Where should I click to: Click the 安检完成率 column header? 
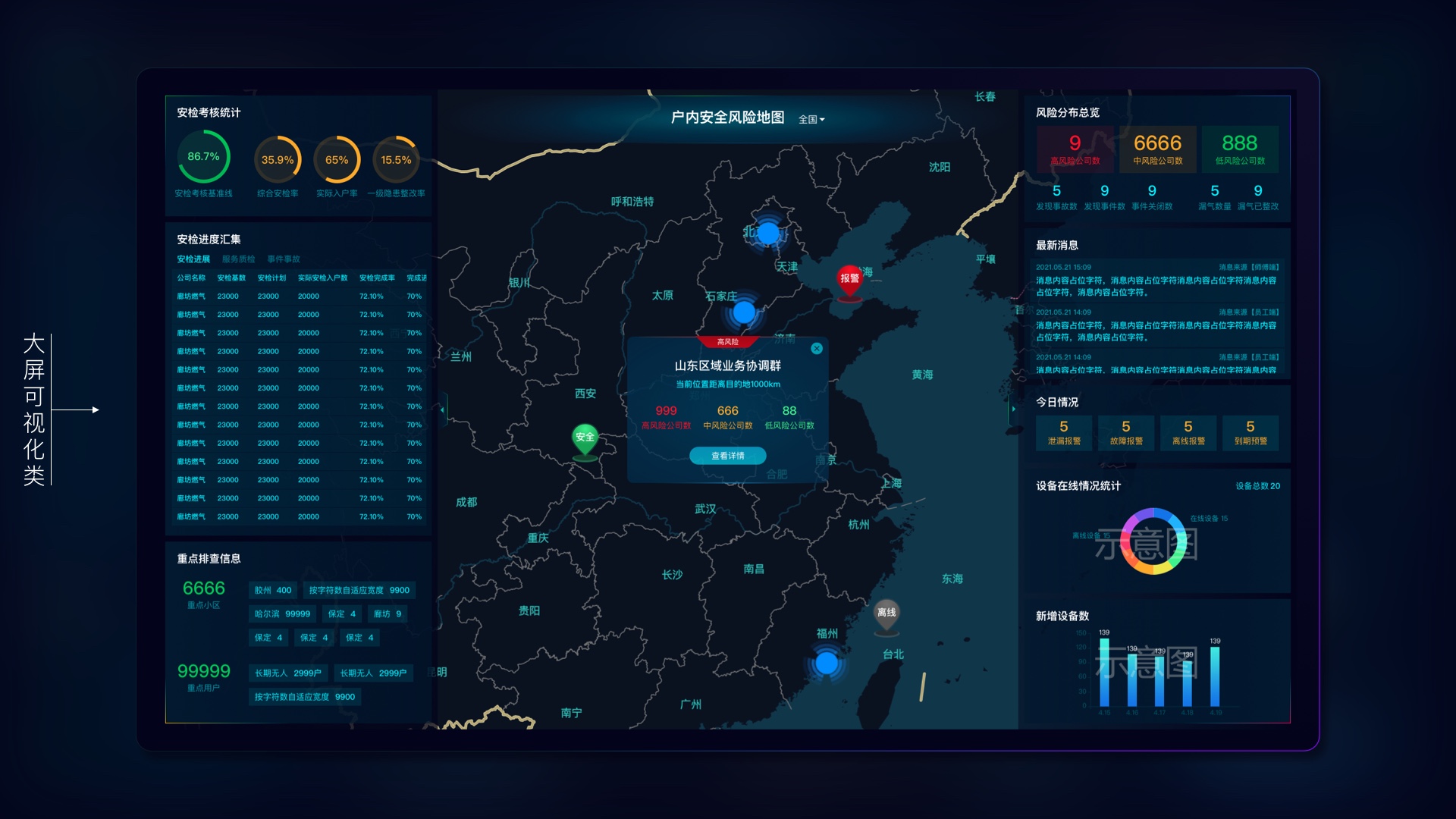point(377,278)
